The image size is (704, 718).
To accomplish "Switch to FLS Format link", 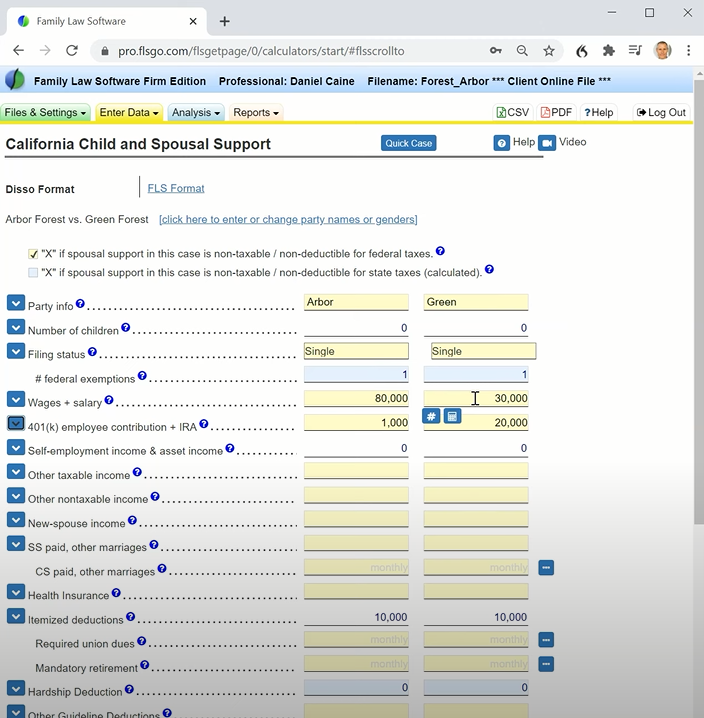I will coord(176,188).
